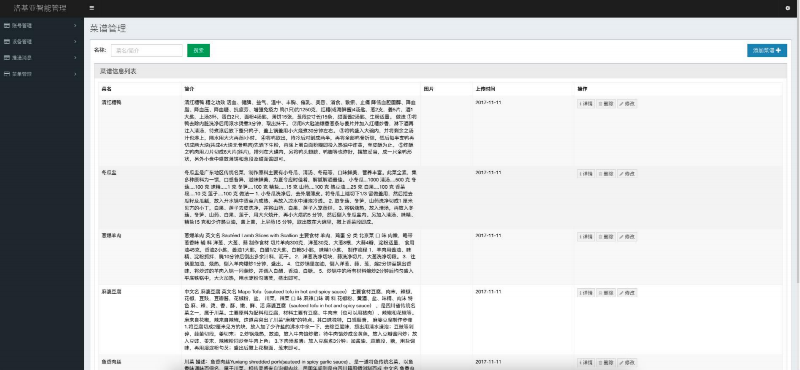800x370 pixels.
Task: Click the app title in the top-left header
Action: click(x=40, y=8)
